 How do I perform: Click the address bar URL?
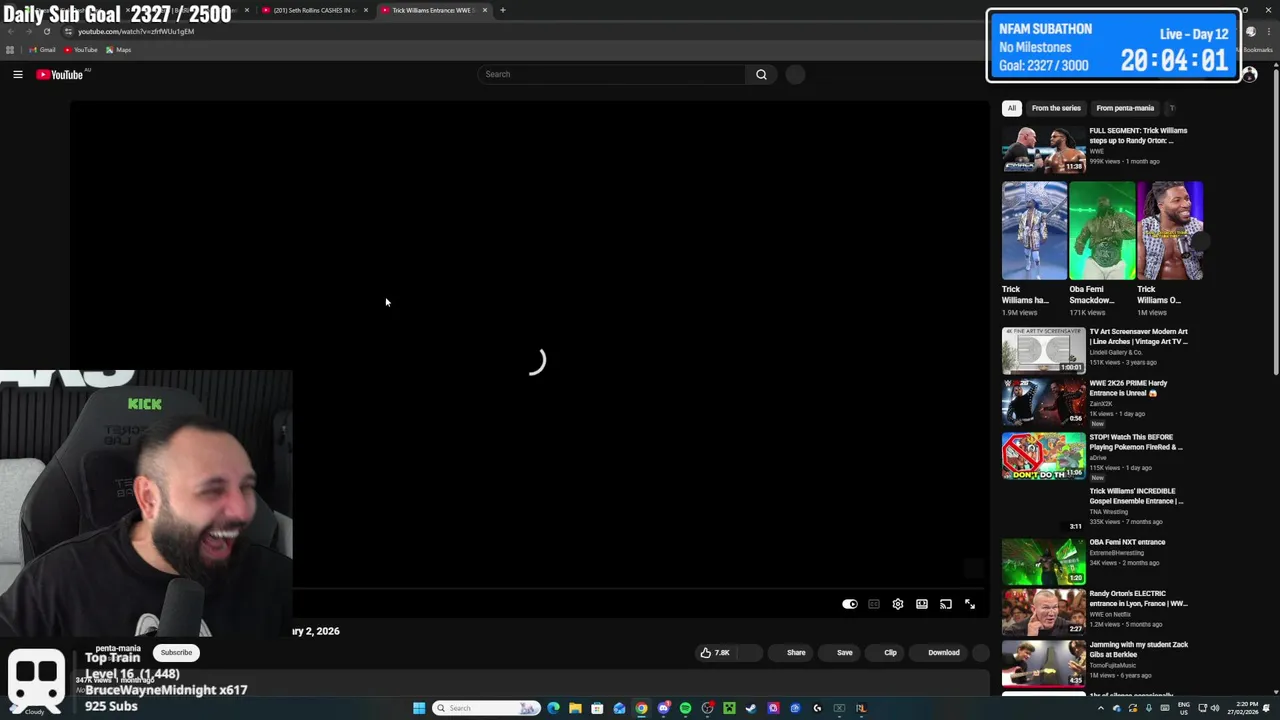(x=136, y=31)
